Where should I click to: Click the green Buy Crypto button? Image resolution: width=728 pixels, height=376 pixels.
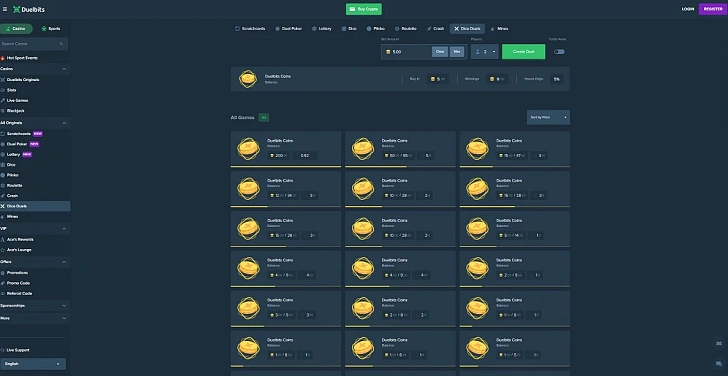364,9
